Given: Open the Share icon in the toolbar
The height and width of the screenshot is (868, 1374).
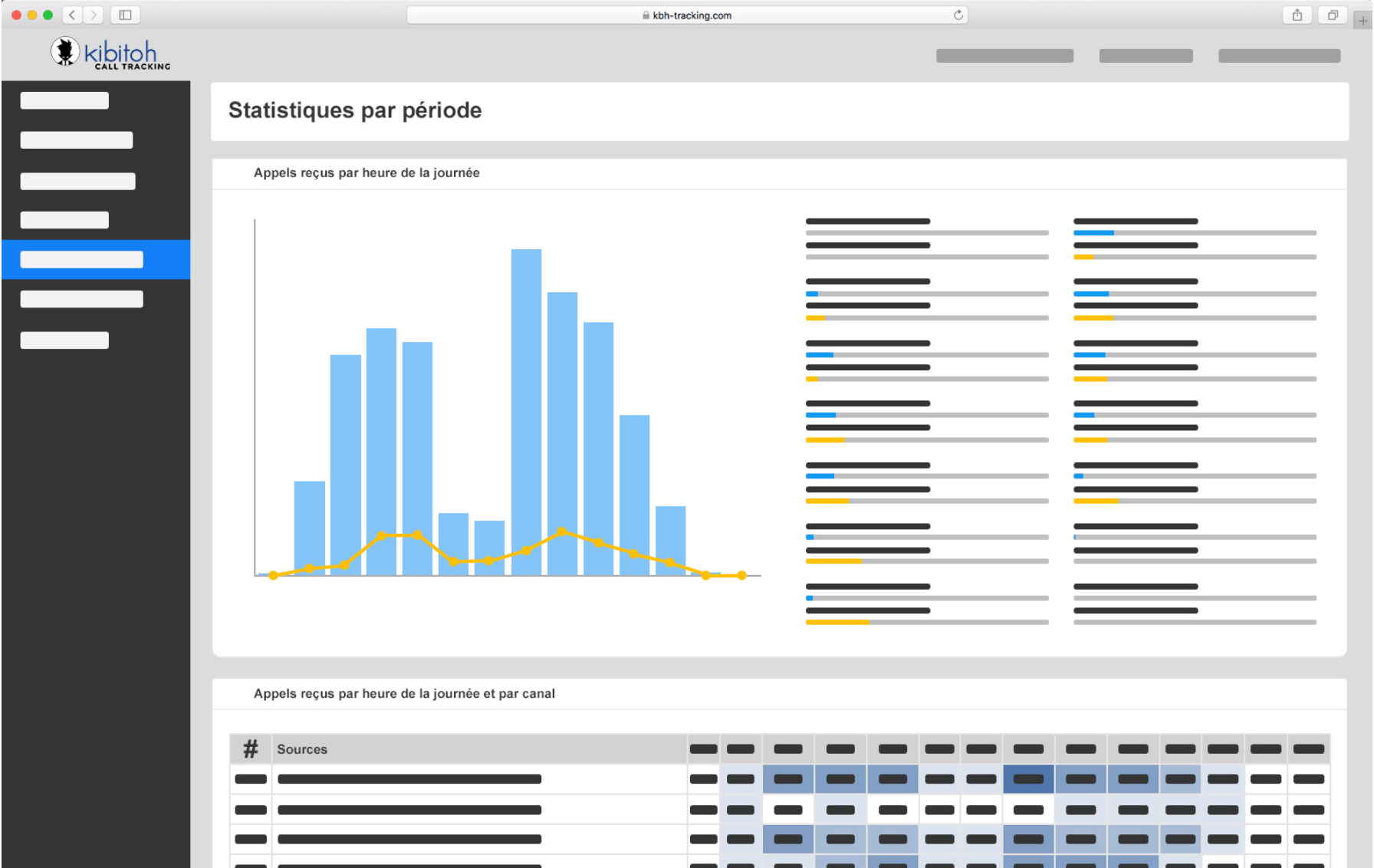Looking at the screenshot, I should pyautogui.click(x=1297, y=15).
